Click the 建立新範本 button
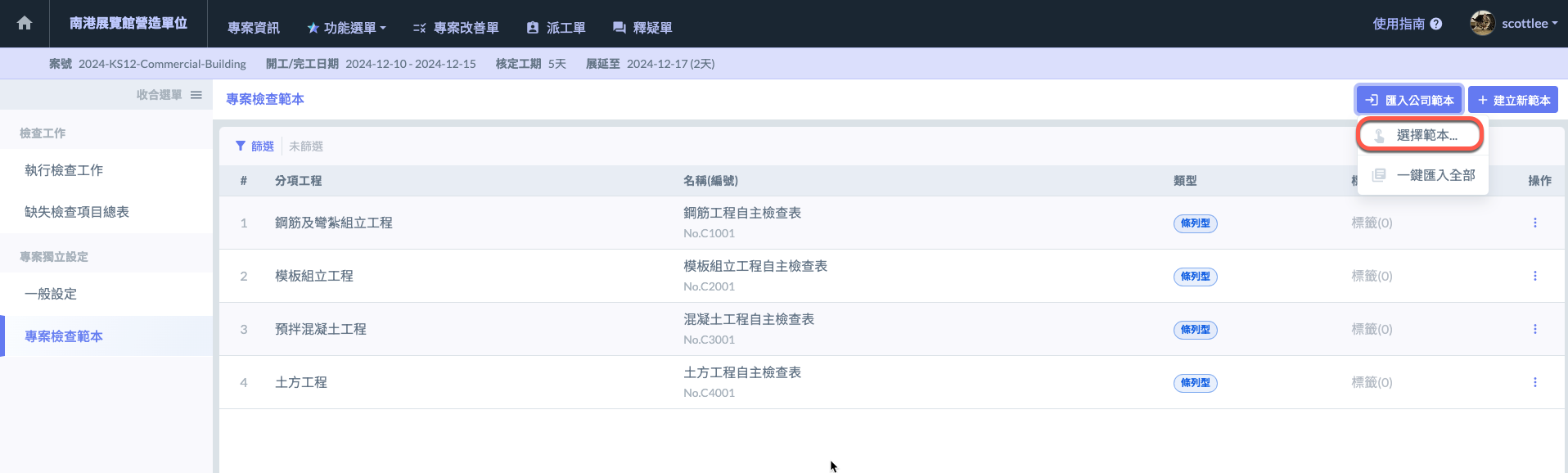This screenshot has width=1568, height=473. click(1513, 100)
